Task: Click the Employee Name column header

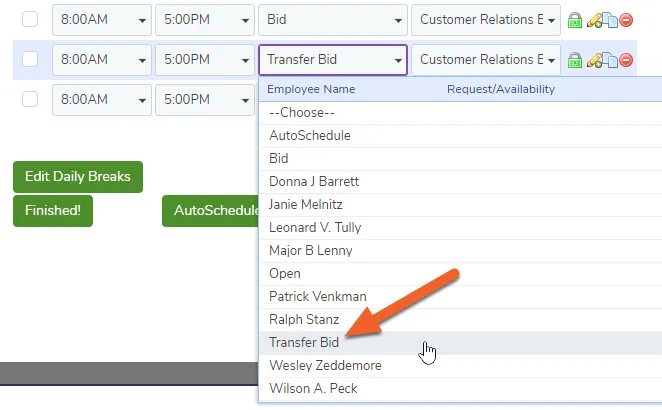Action: coord(311,89)
